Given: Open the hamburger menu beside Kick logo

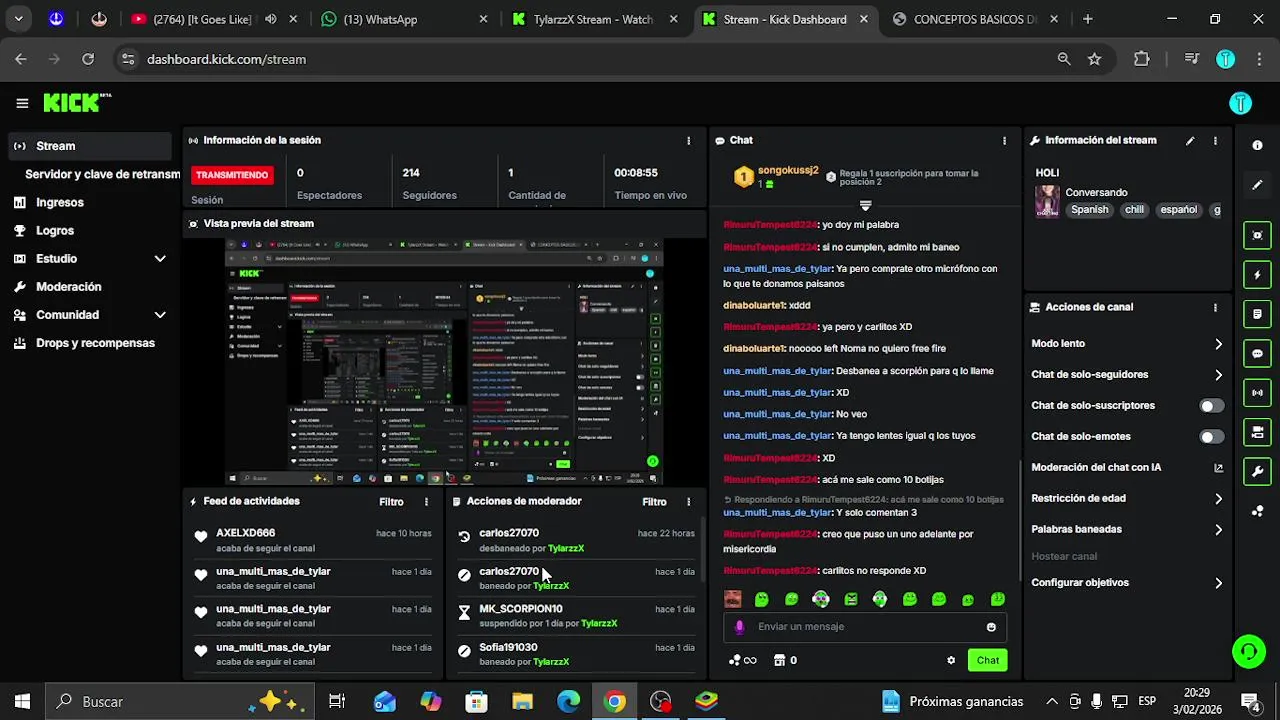Looking at the screenshot, I should pyautogui.click(x=22, y=103).
